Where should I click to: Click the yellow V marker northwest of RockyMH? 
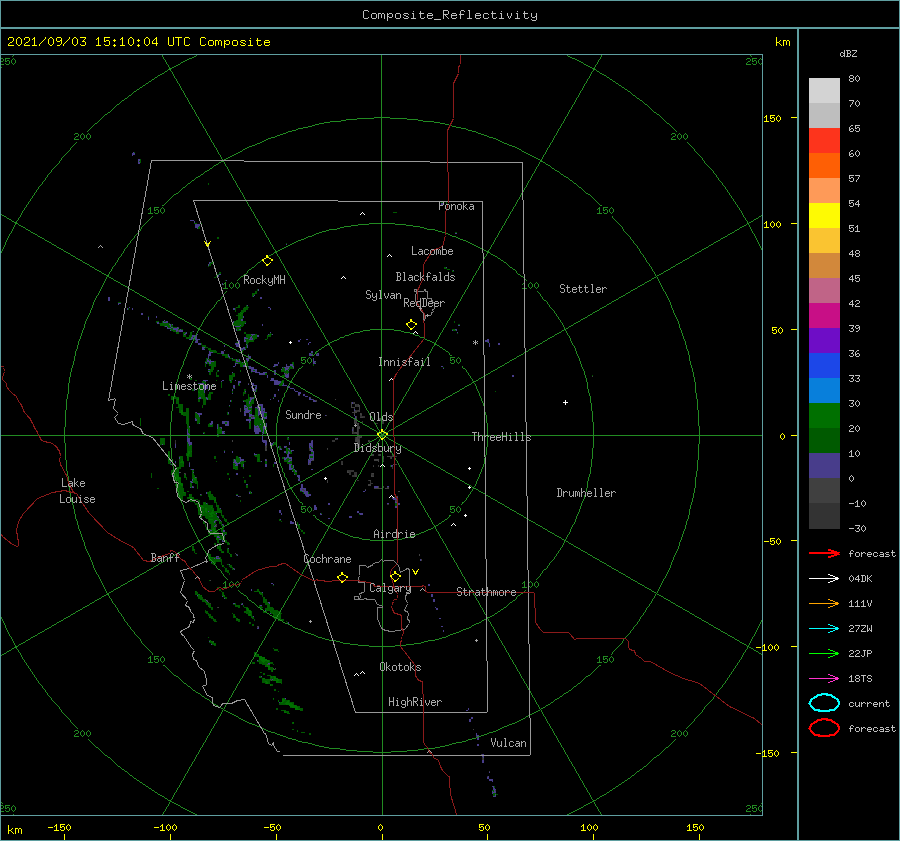[208, 244]
